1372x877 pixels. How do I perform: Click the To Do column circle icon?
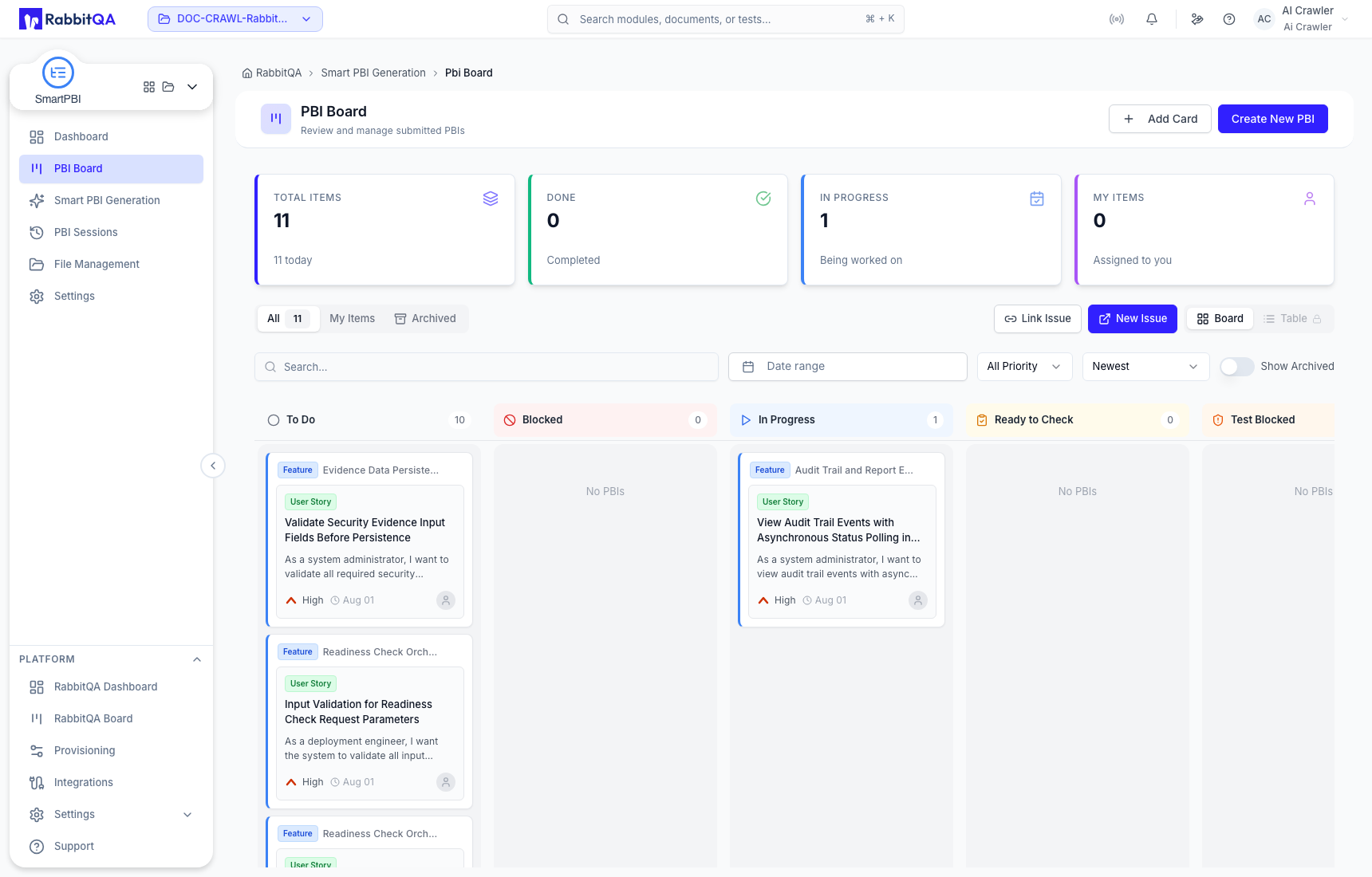tap(274, 420)
